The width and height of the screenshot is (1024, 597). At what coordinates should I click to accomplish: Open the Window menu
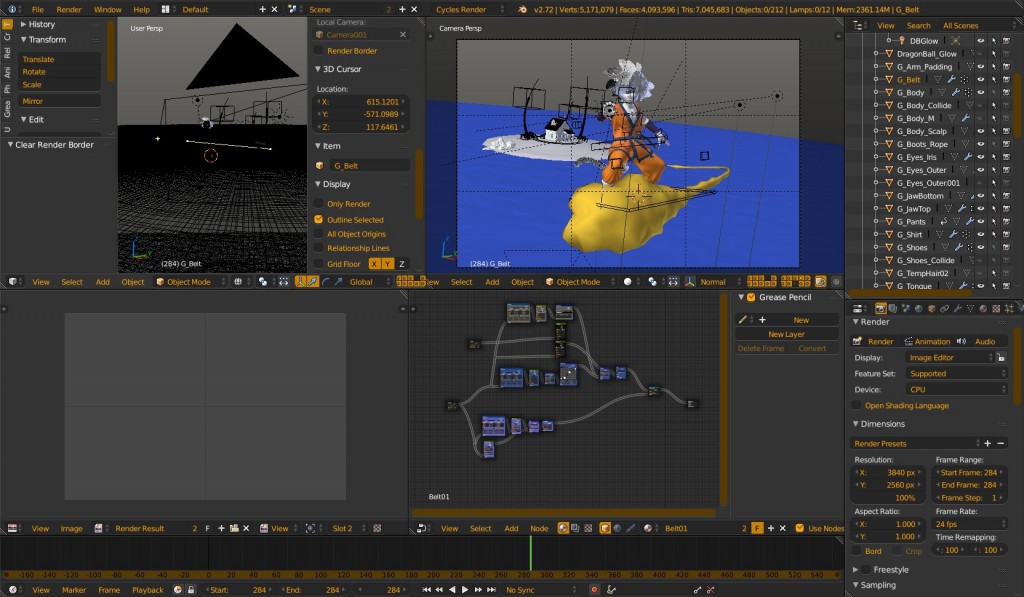pos(107,9)
